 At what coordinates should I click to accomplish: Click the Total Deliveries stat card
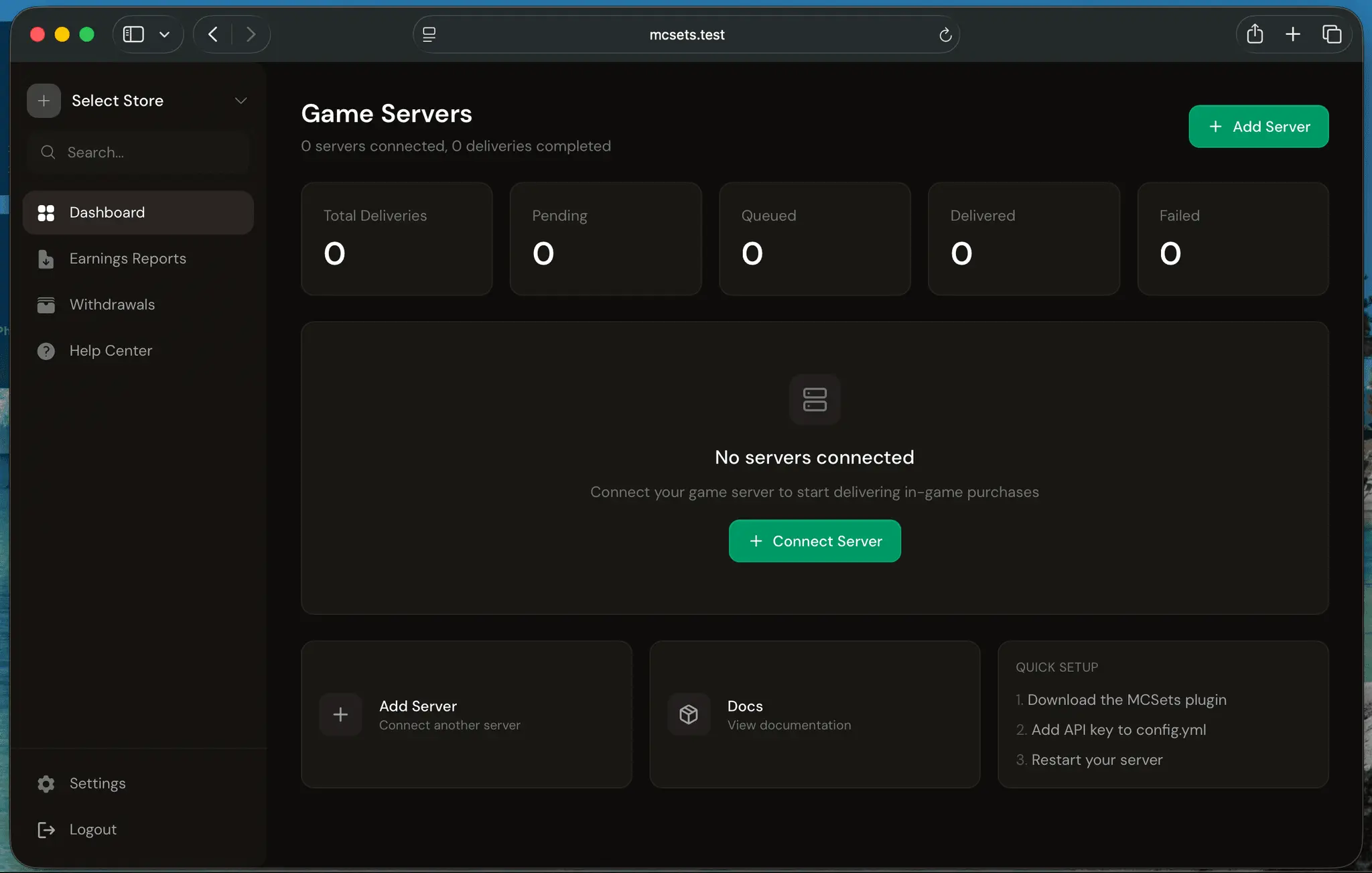(x=397, y=239)
